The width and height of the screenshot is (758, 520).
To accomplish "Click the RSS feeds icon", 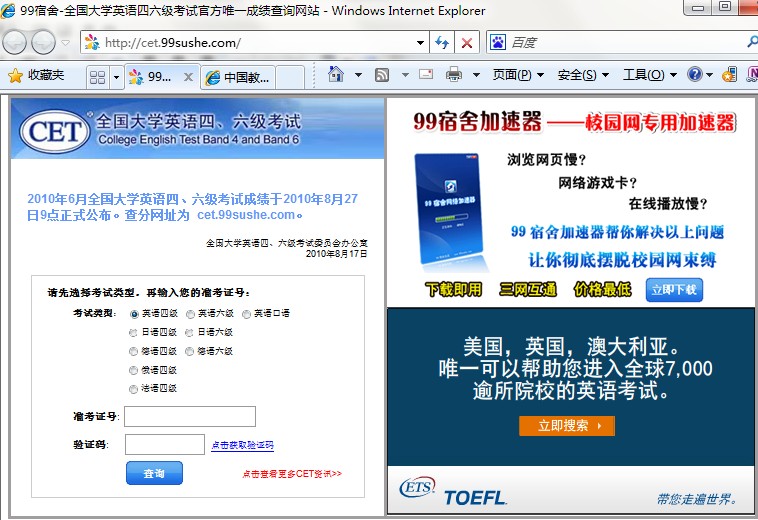I will point(382,75).
